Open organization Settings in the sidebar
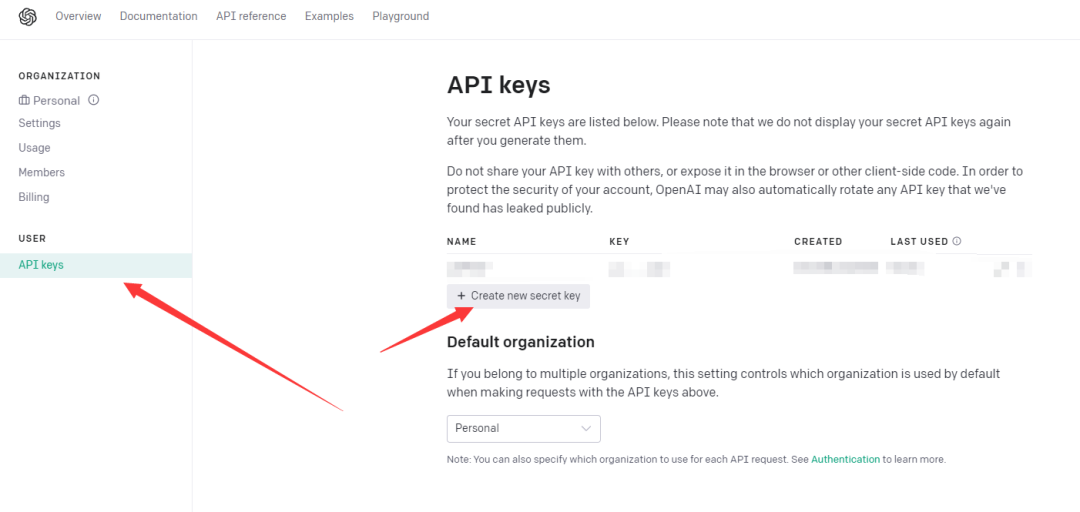 39,123
